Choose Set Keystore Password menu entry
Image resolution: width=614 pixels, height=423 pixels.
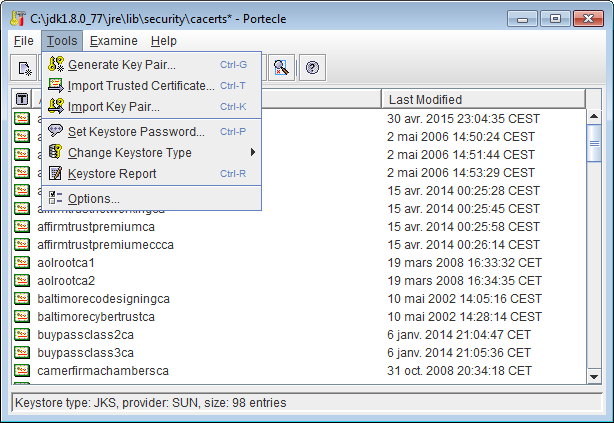pos(136,132)
